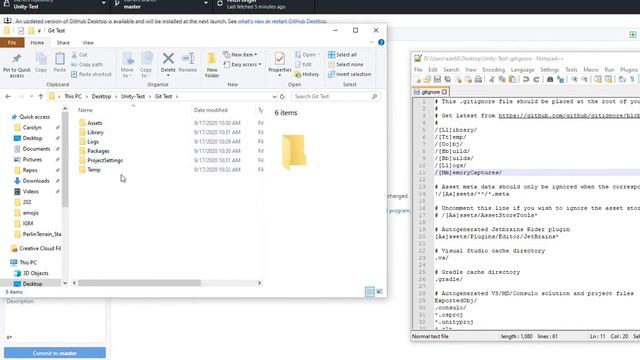The height and width of the screenshot is (360, 640).
Task: Click Notepad++ Find binoculars icon
Action: (550, 80)
